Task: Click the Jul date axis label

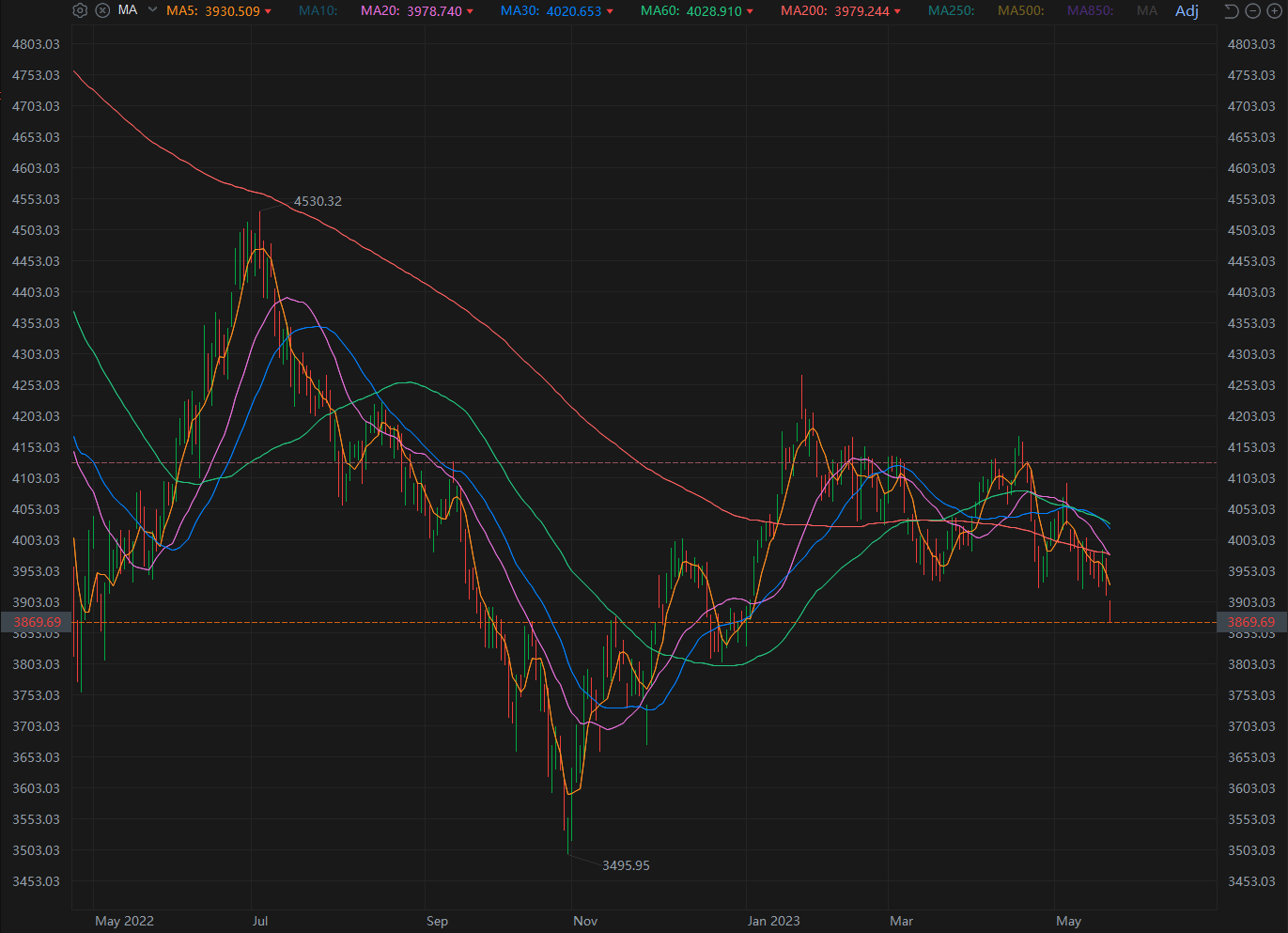Action: [260, 921]
